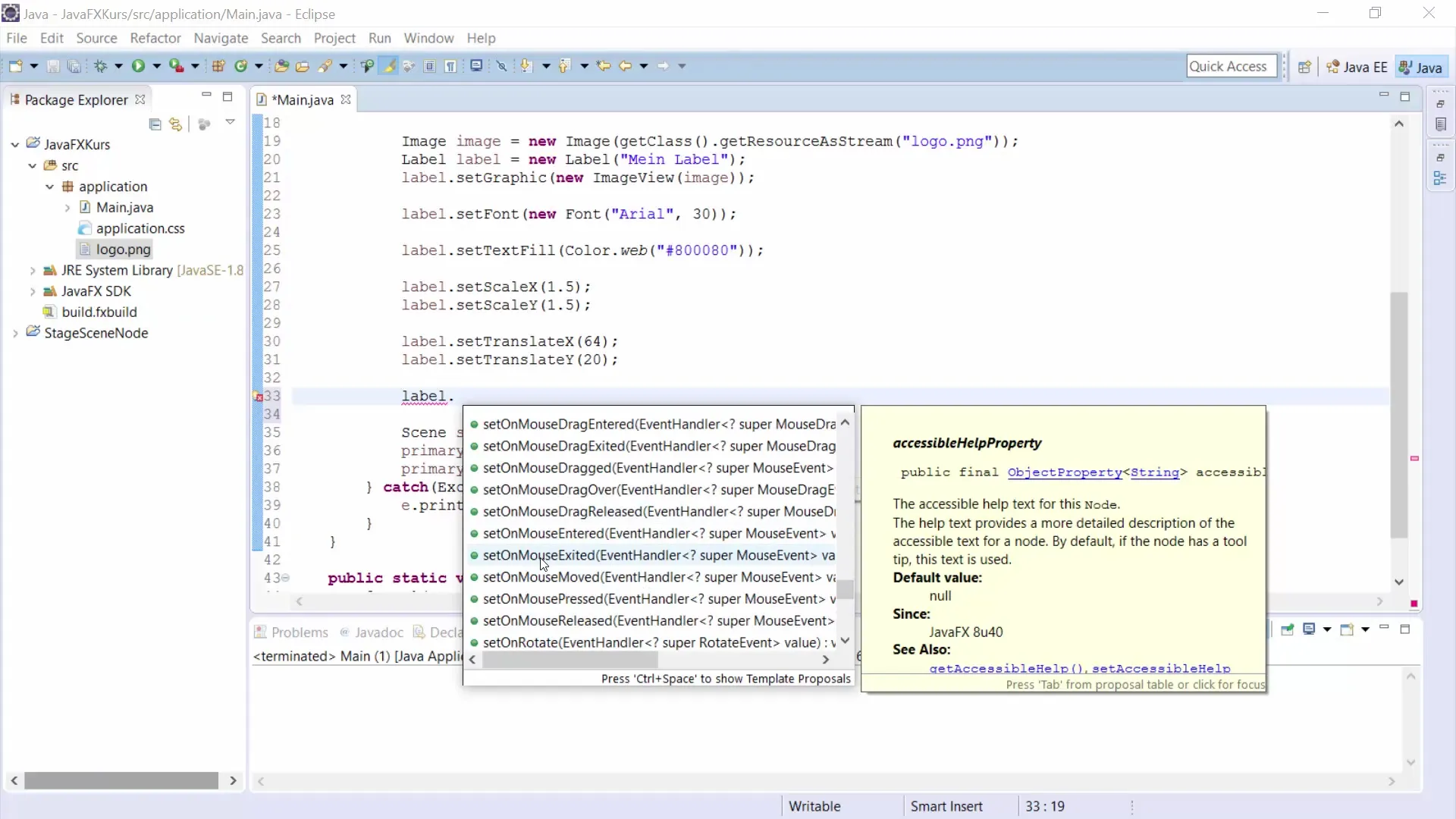Viewport: 1456px width, 819px height.
Task: Expand the StageSceneNode project
Action: coord(15,333)
